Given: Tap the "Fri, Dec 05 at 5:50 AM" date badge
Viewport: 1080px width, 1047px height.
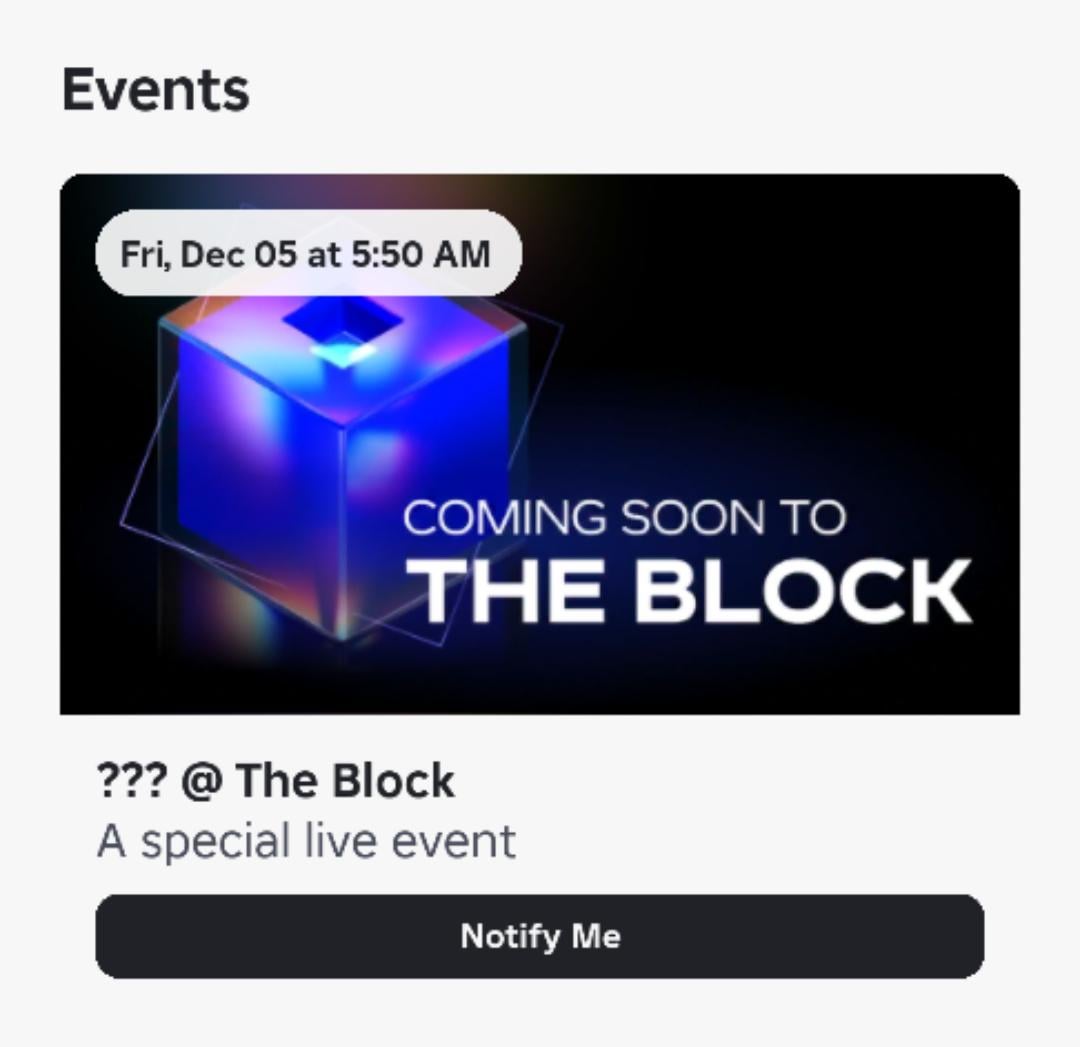Looking at the screenshot, I should tap(307, 253).
